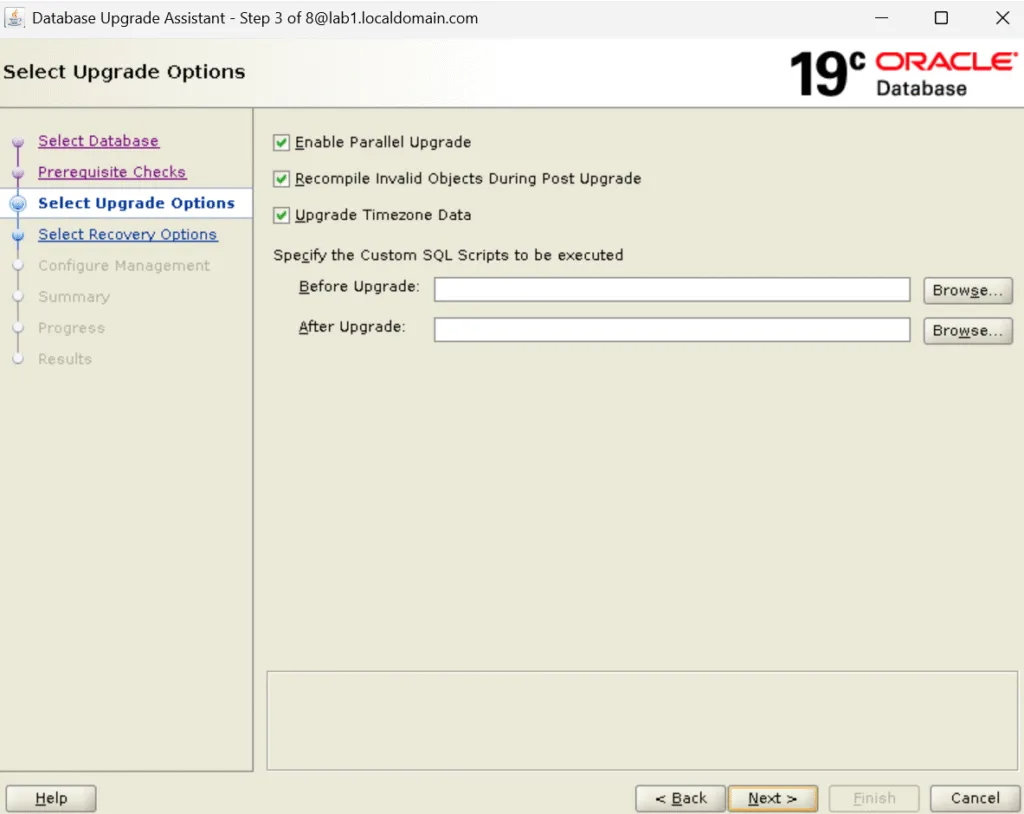Open the Help dialog
Viewport: 1024px width, 814px height.
[x=50, y=798]
